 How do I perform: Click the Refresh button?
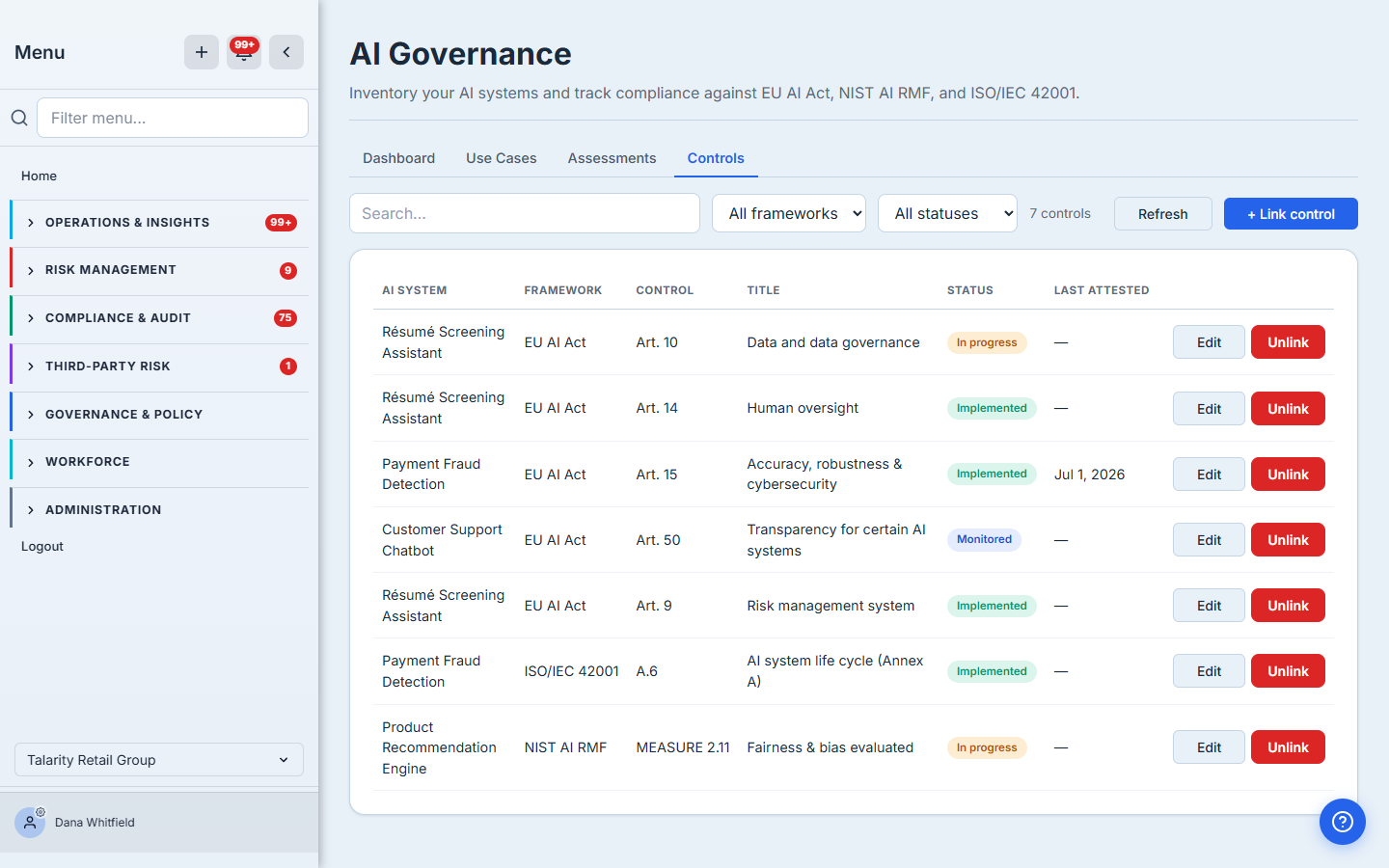point(1163,214)
